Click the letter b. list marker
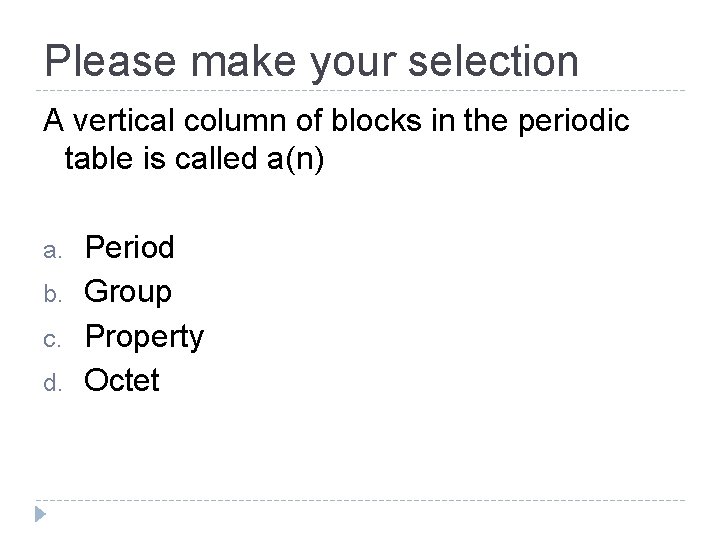720x540 pixels. click(53, 293)
